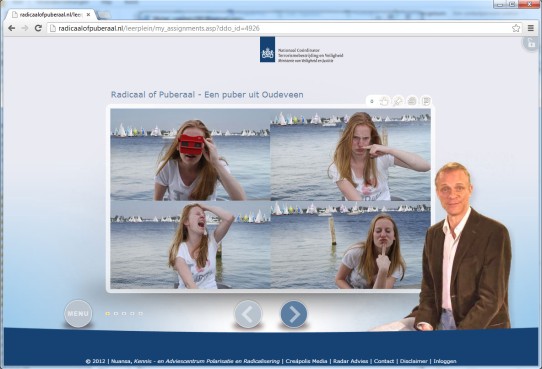Viewport: 542px width, 369px height.
Task: Click the lock icon at top right
Action: click(531, 44)
